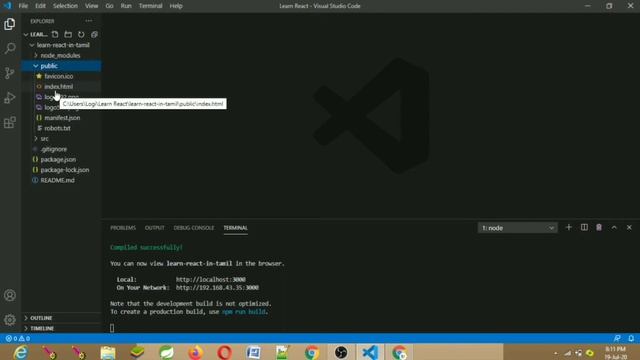640x360 pixels.
Task: Open the Search view in activity bar
Action: point(10,48)
